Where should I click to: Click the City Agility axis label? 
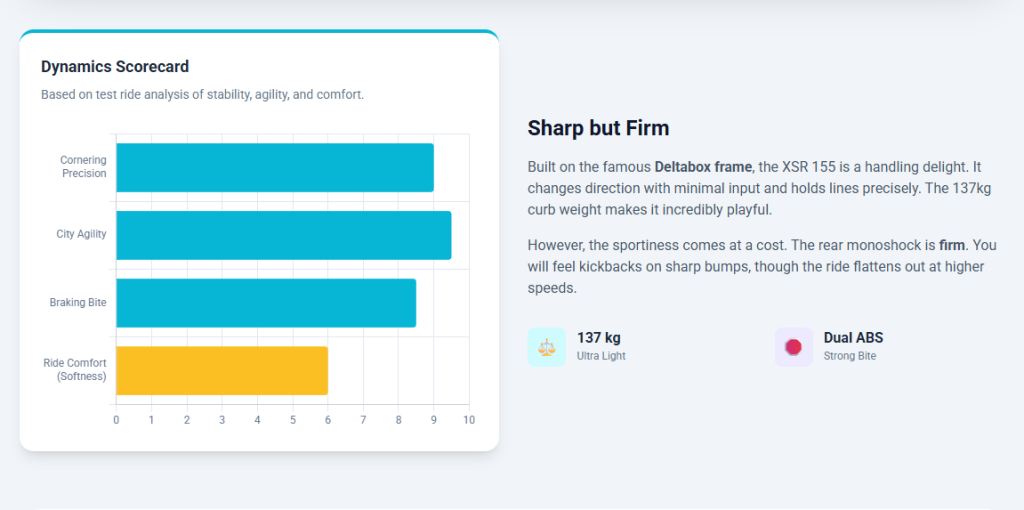point(81,235)
